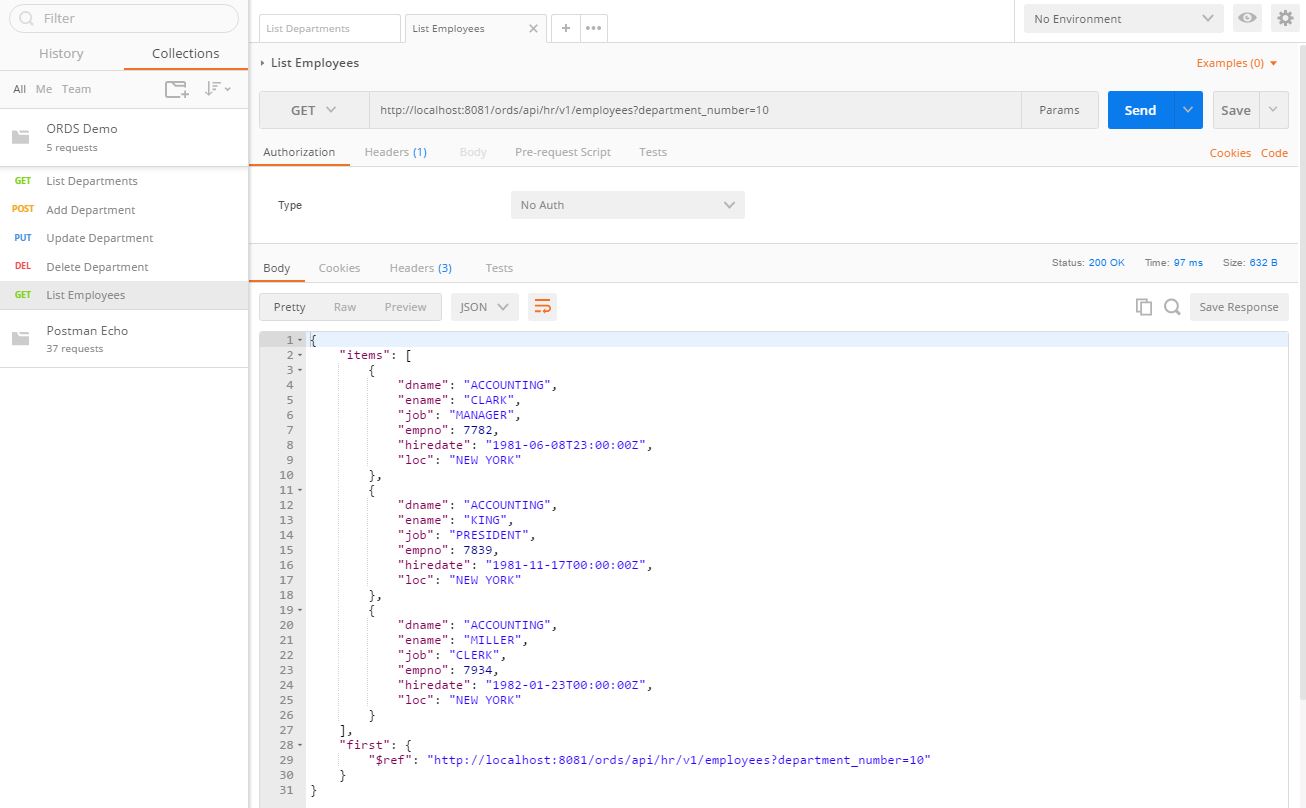The height and width of the screenshot is (808, 1306).
Task: Open search icon in response body
Action: pyautogui.click(x=1172, y=307)
